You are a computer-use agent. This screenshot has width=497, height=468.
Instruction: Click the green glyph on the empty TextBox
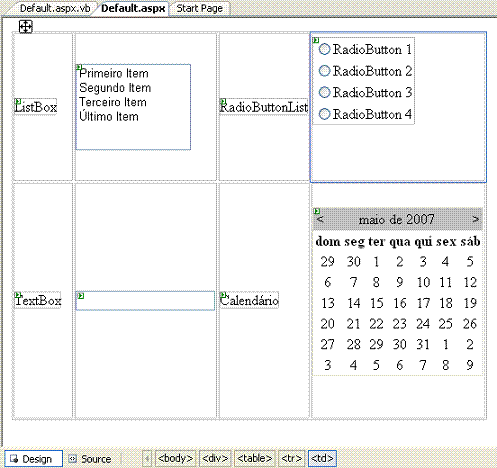(81, 296)
